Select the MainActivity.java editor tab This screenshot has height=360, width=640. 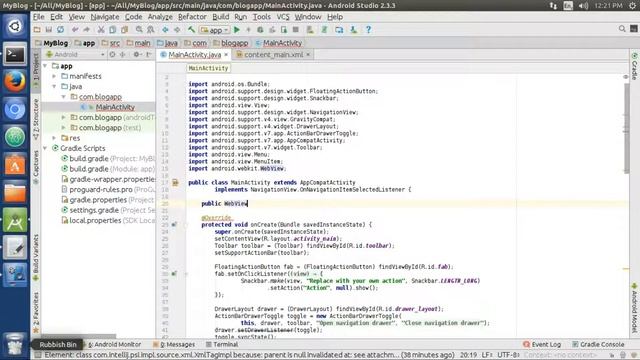coord(194,55)
